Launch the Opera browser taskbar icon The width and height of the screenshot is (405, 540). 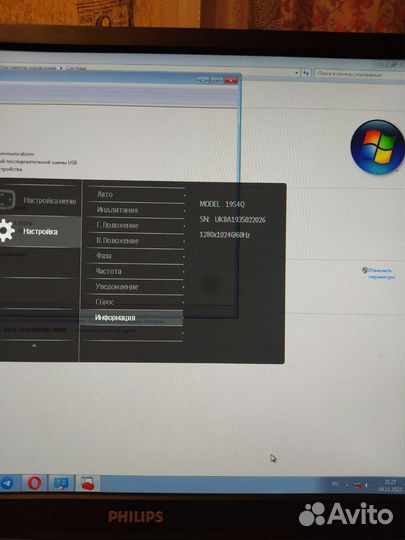pos(34,483)
